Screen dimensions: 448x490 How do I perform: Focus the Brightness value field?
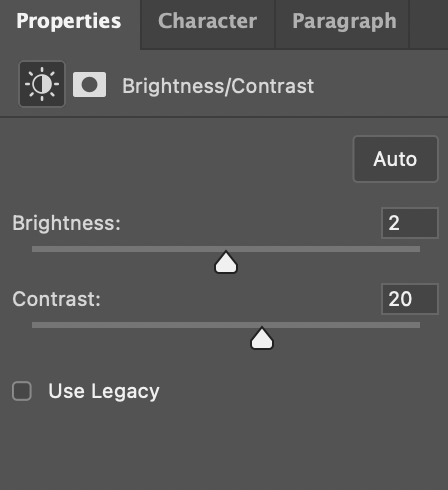tap(410, 223)
